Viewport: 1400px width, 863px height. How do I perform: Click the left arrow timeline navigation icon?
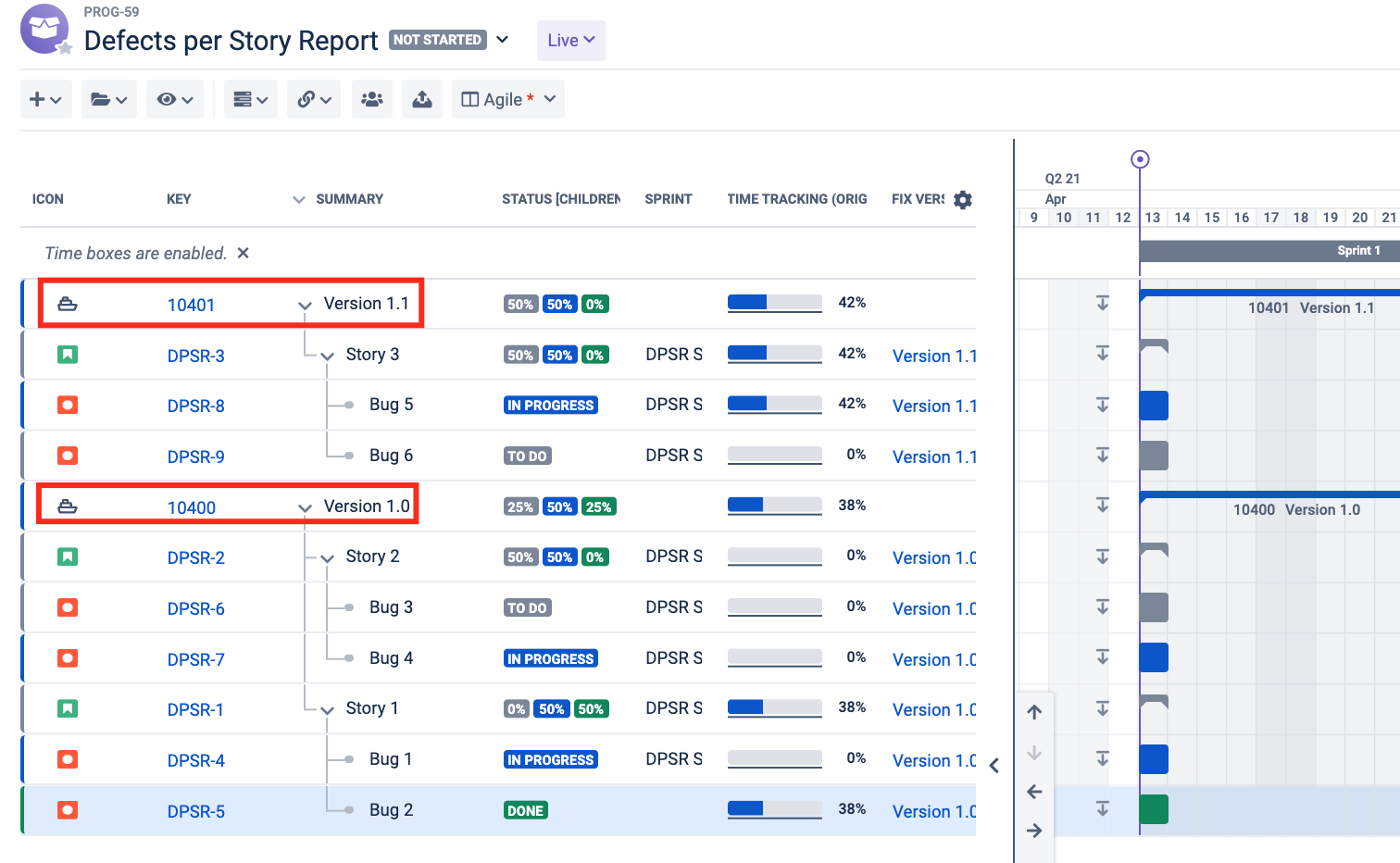point(1034,791)
